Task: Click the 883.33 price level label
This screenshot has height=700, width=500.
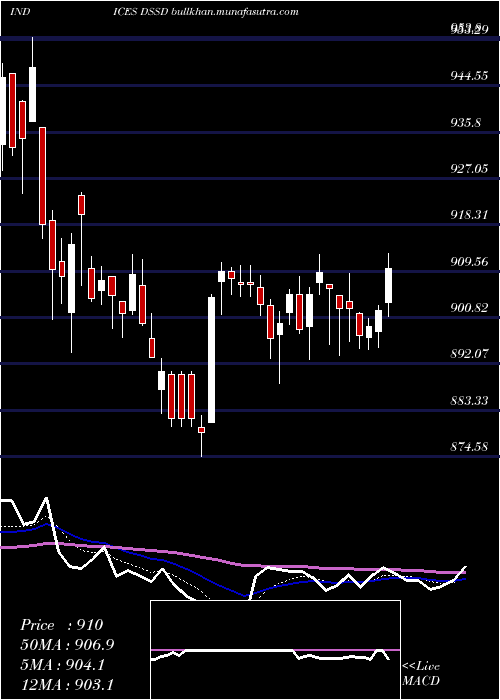Action: pos(469,400)
